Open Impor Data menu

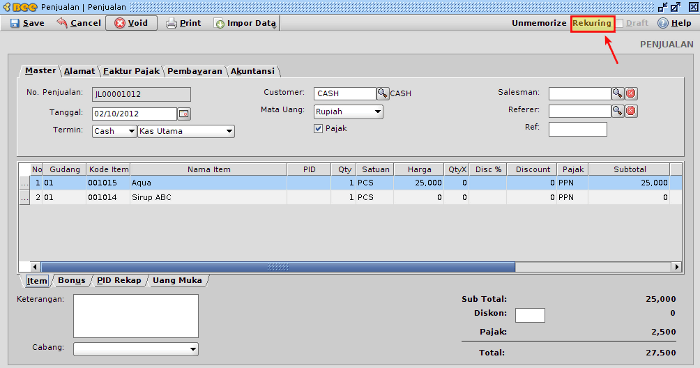point(245,23)
